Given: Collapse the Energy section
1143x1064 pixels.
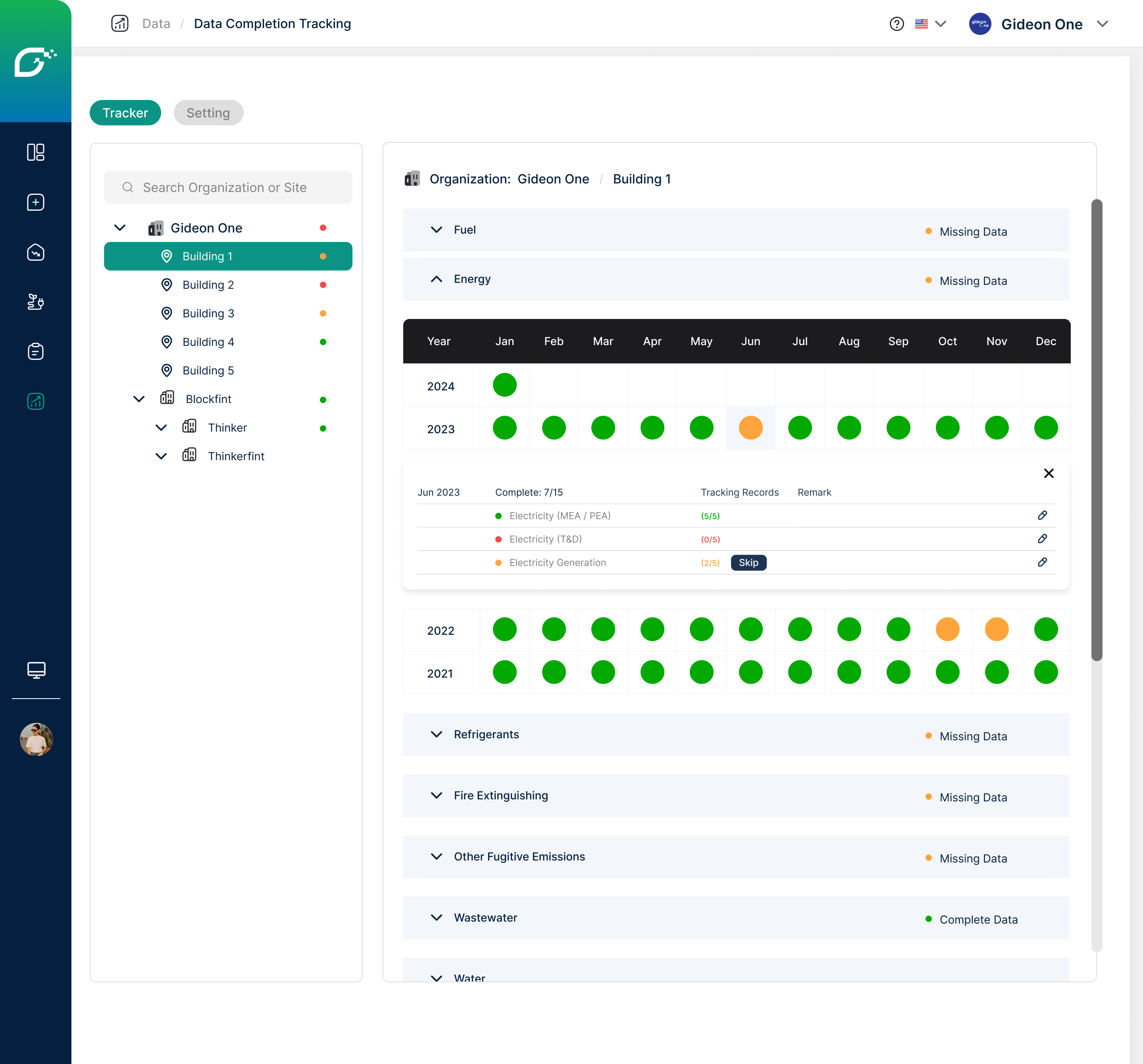Looking at the screenshot, I should click(x=437, y=279).
